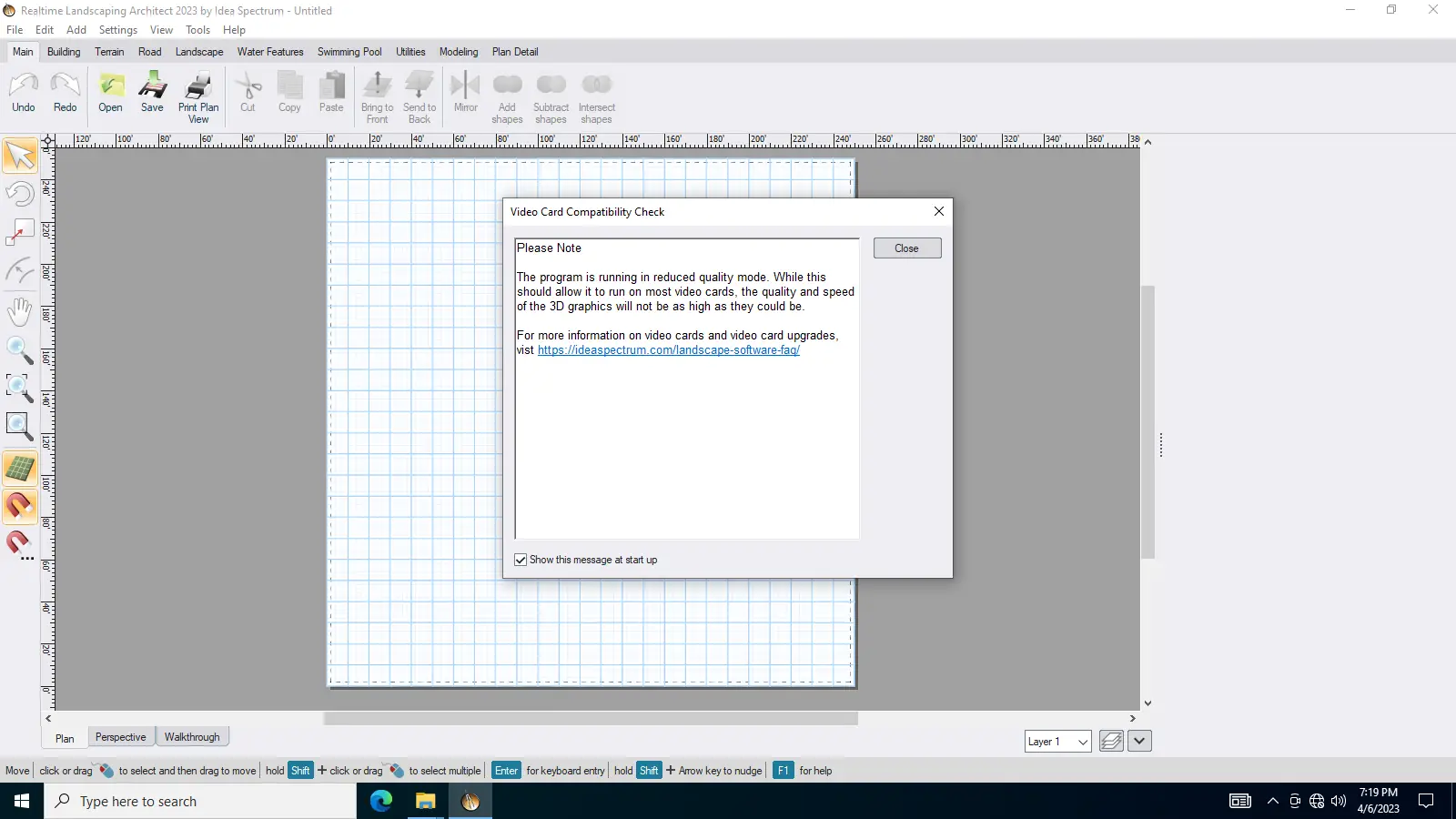Open the Windows notification center icon
Image resolution: width=1456 pixels, height=819 pixels.
[1426, 801]
